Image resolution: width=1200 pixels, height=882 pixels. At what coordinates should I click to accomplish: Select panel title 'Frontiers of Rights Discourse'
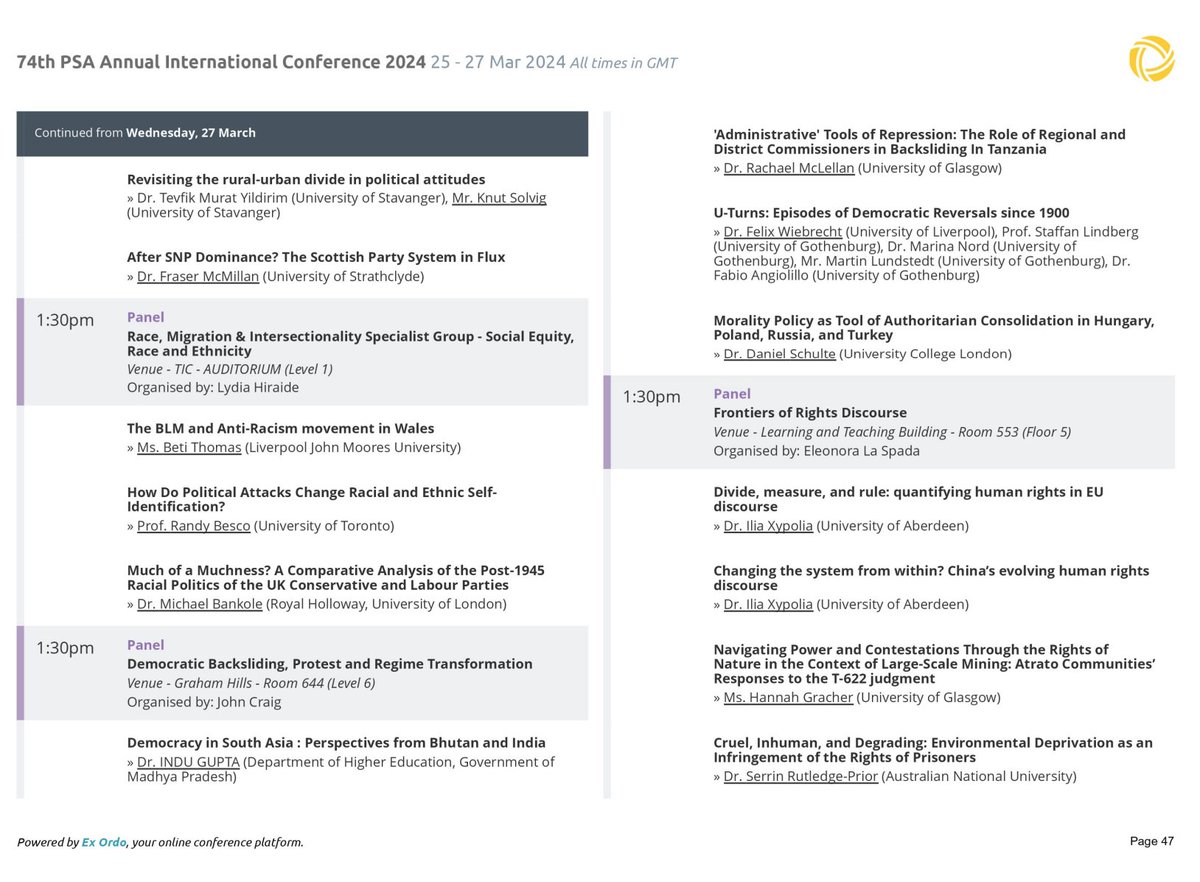pos(810,413)
